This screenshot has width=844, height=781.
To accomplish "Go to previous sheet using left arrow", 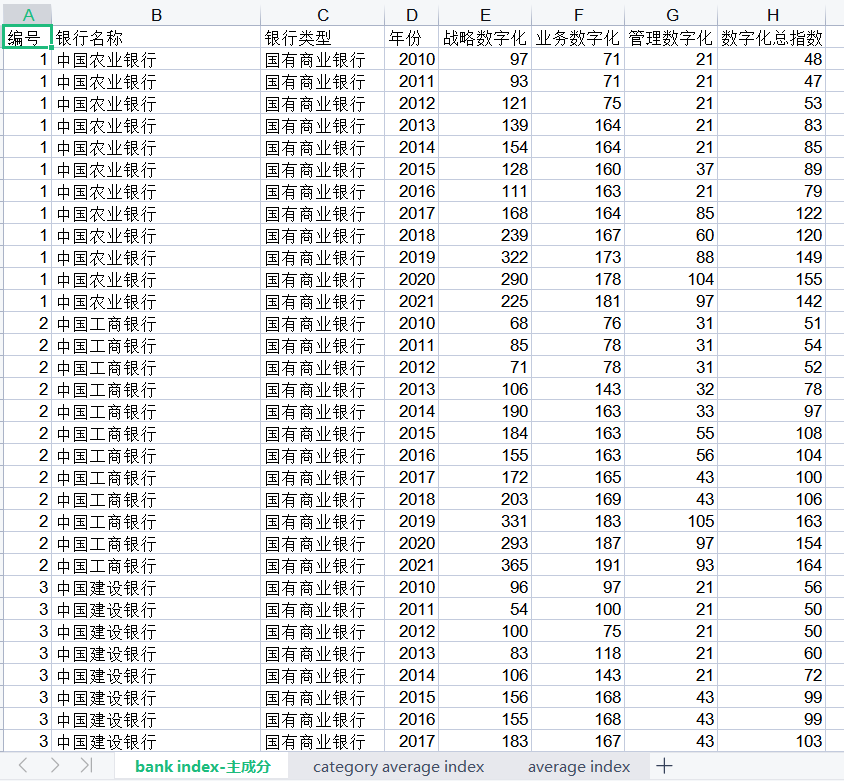I will (x=23, y=765).
